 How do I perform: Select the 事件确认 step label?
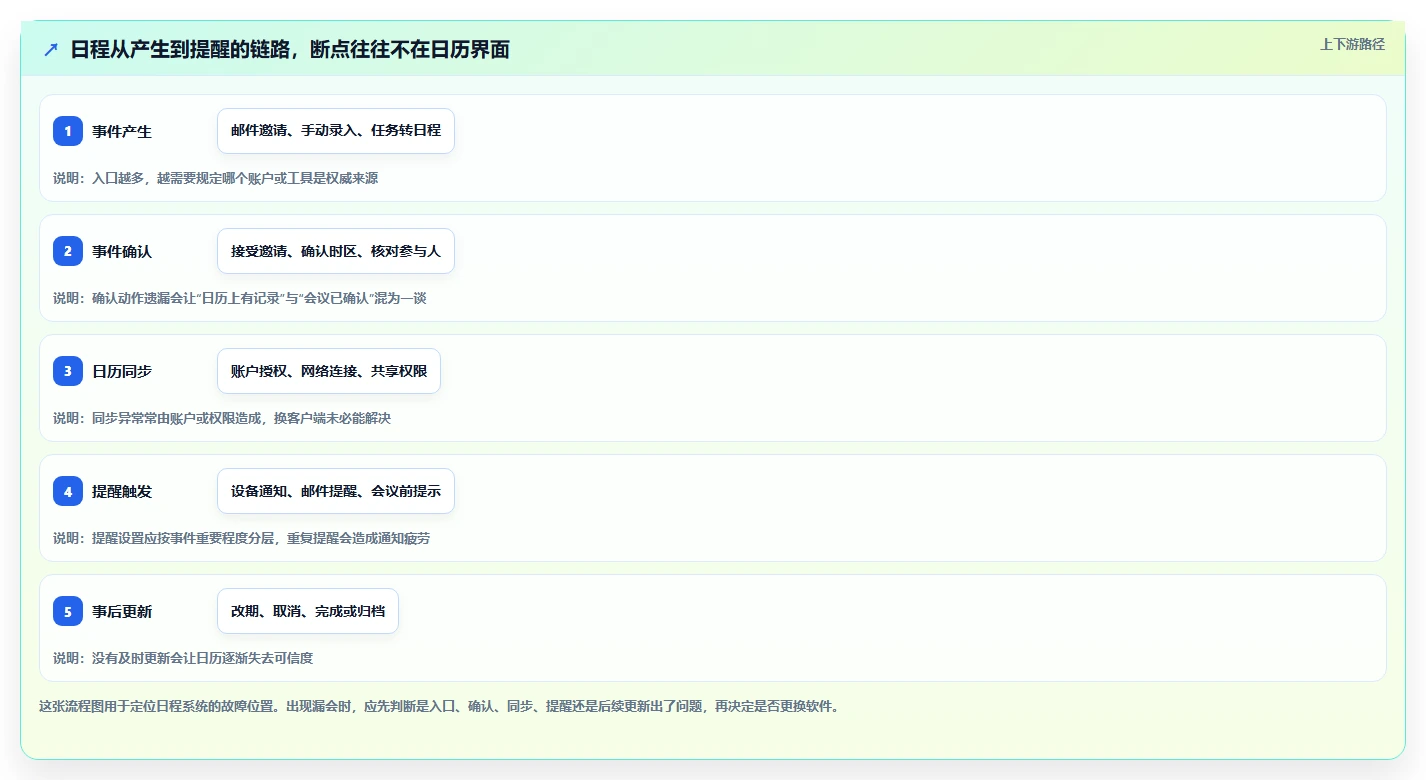[x=122, y=251]
